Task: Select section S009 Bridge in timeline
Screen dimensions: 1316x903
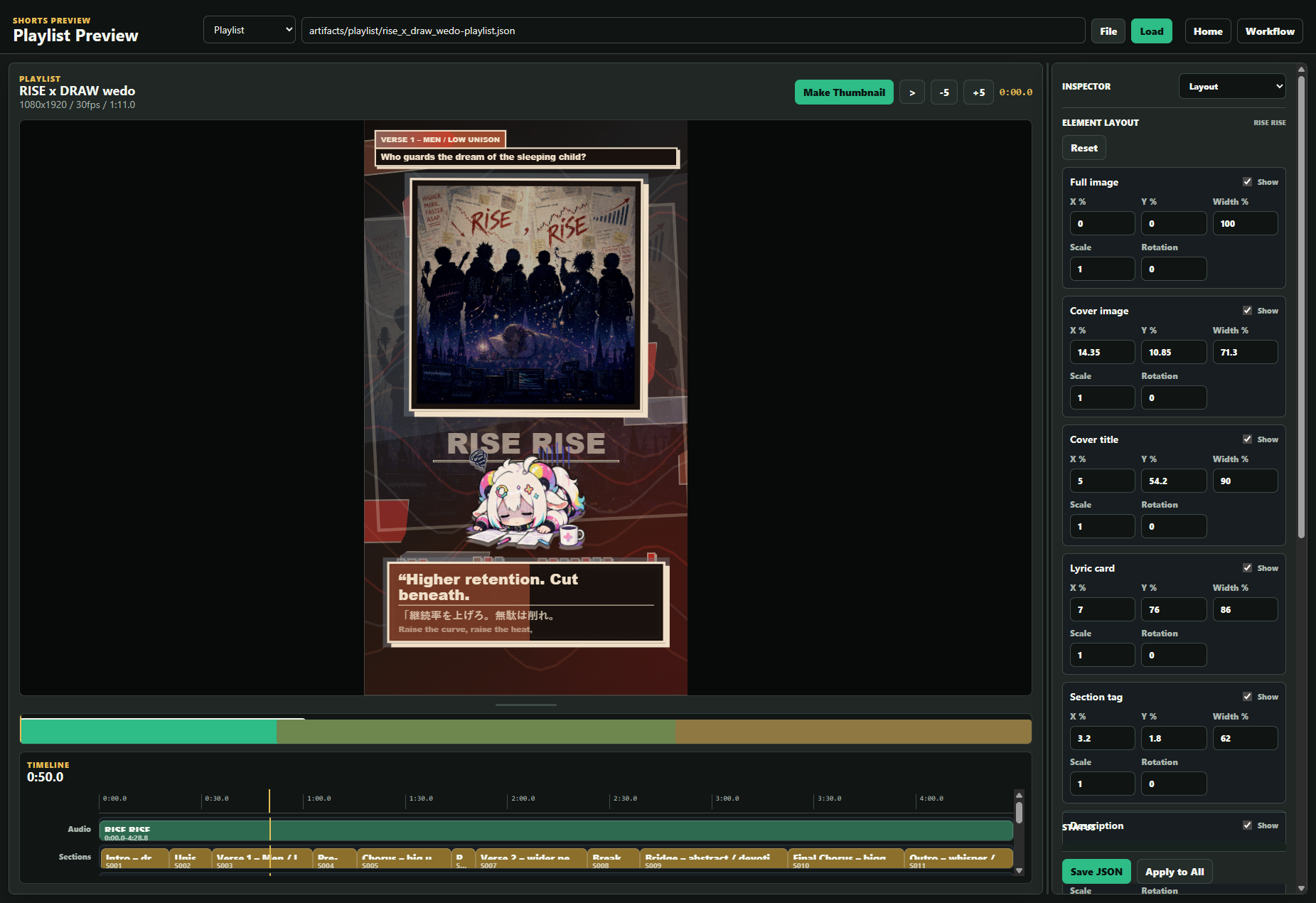Action: pyautogui.click(x=714, y=858)
